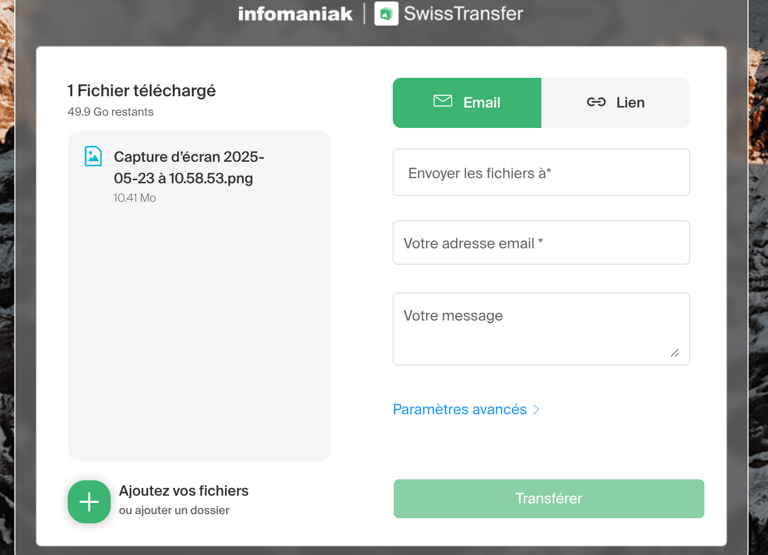Focus the Votre adresse email field
This screenshot has width=768, height=555.
pos(541,242)
